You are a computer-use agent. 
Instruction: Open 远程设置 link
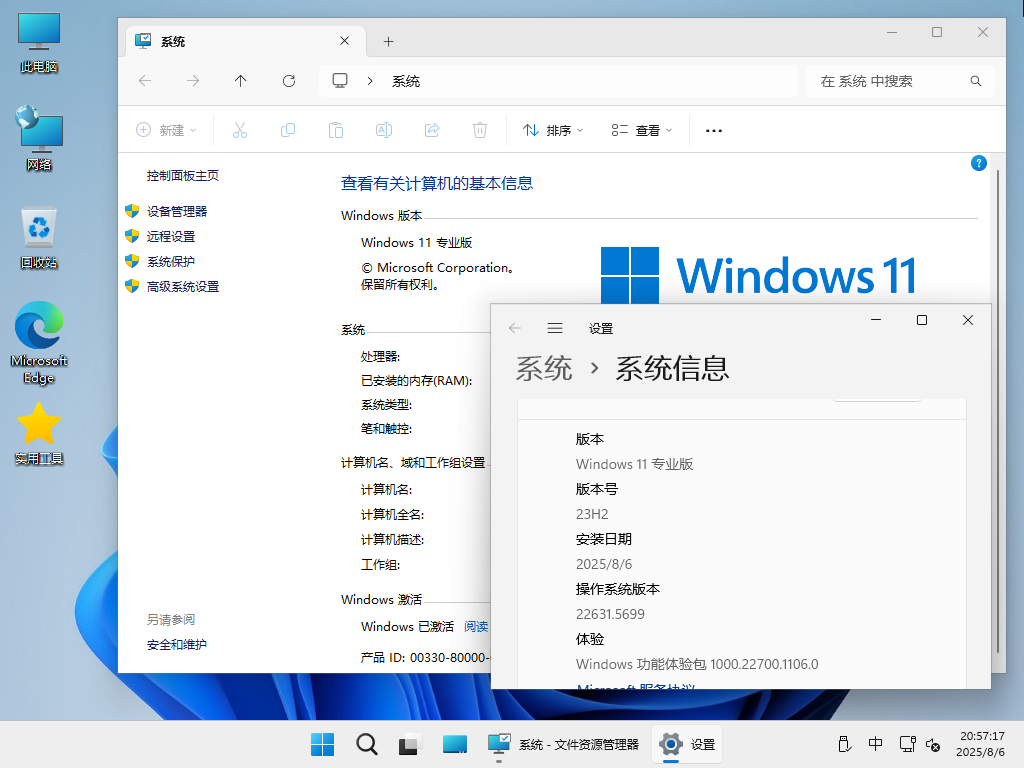point(171,236)
